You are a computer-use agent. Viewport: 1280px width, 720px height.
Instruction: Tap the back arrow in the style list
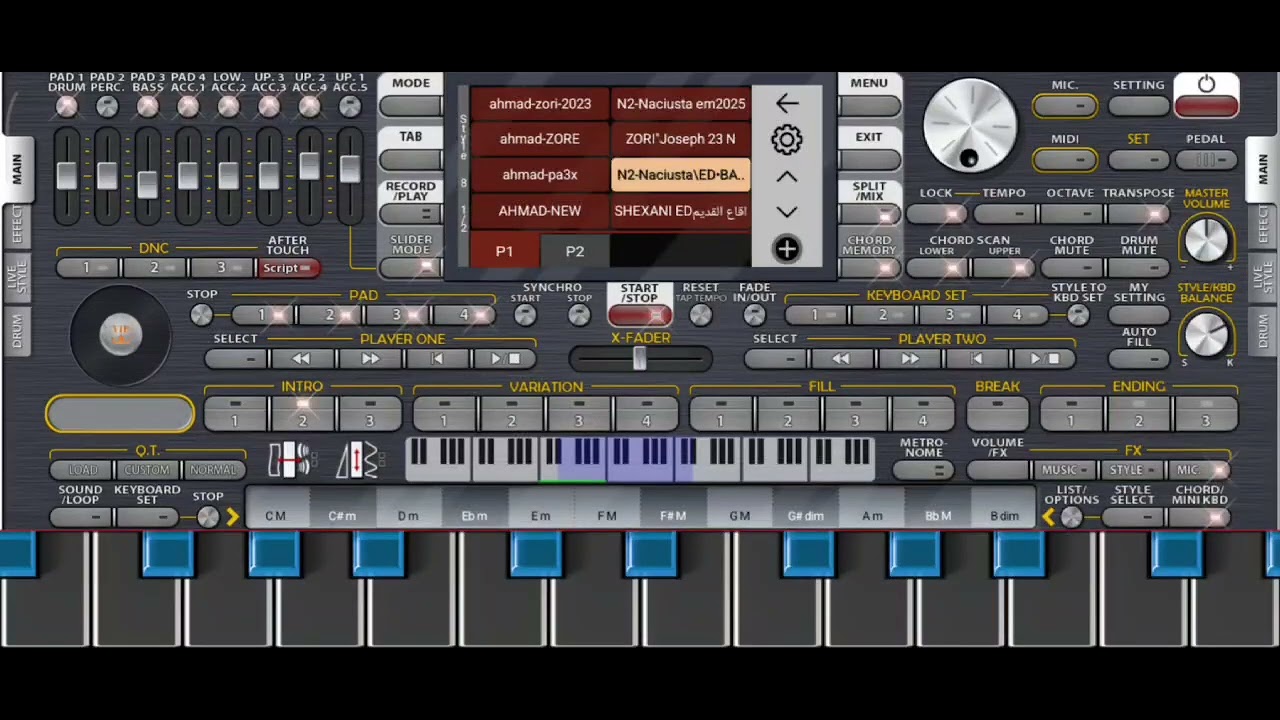[x=787, y=104]
